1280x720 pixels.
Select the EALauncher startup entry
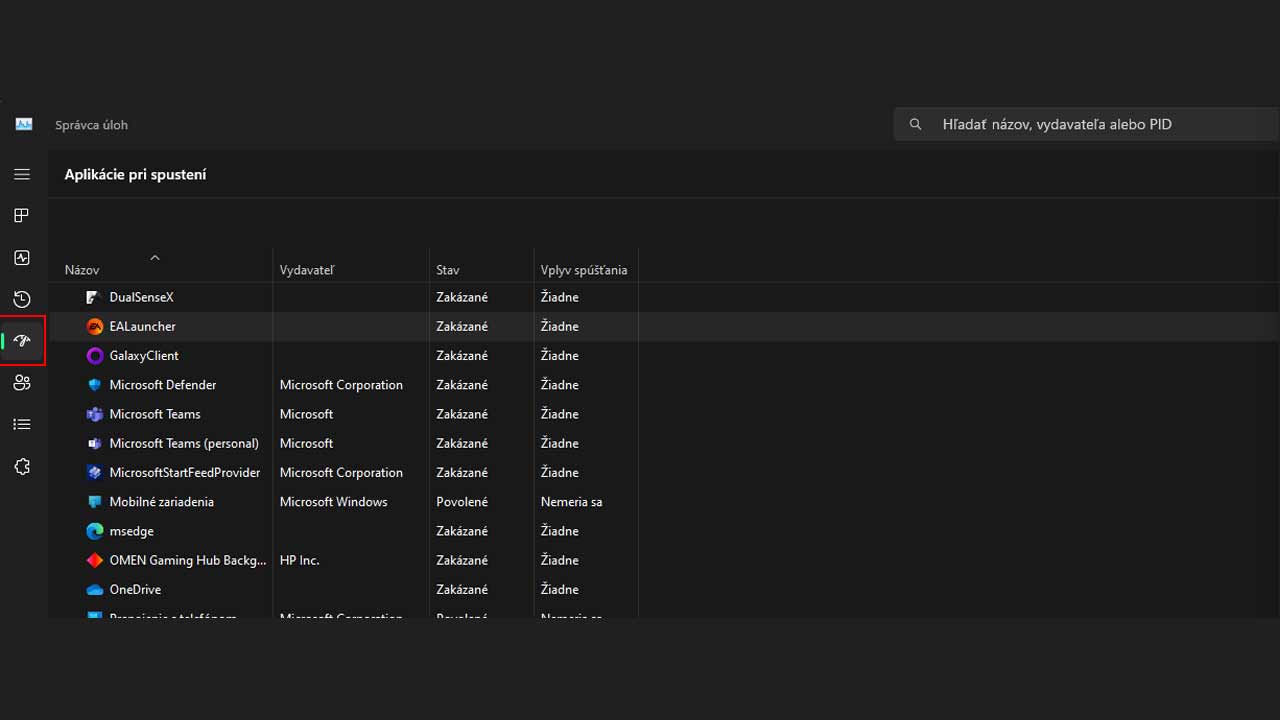[143, 326]
